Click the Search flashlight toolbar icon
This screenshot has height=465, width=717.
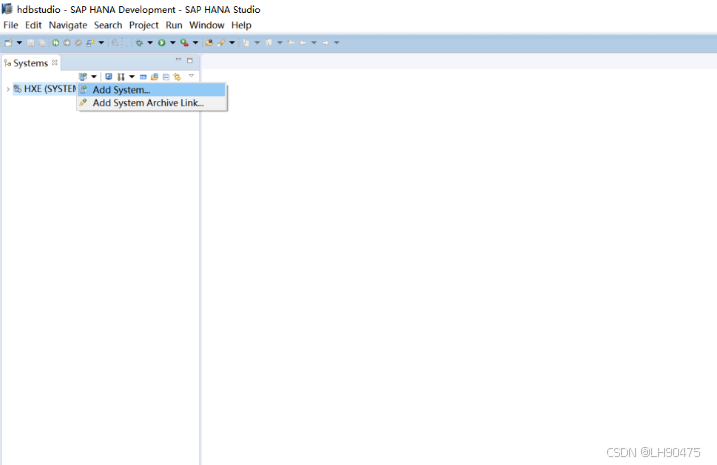(221, 43)
